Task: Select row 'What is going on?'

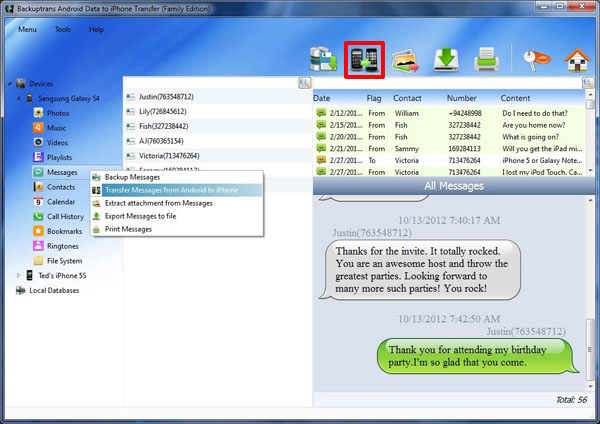Action: click(x=449, y=137)
